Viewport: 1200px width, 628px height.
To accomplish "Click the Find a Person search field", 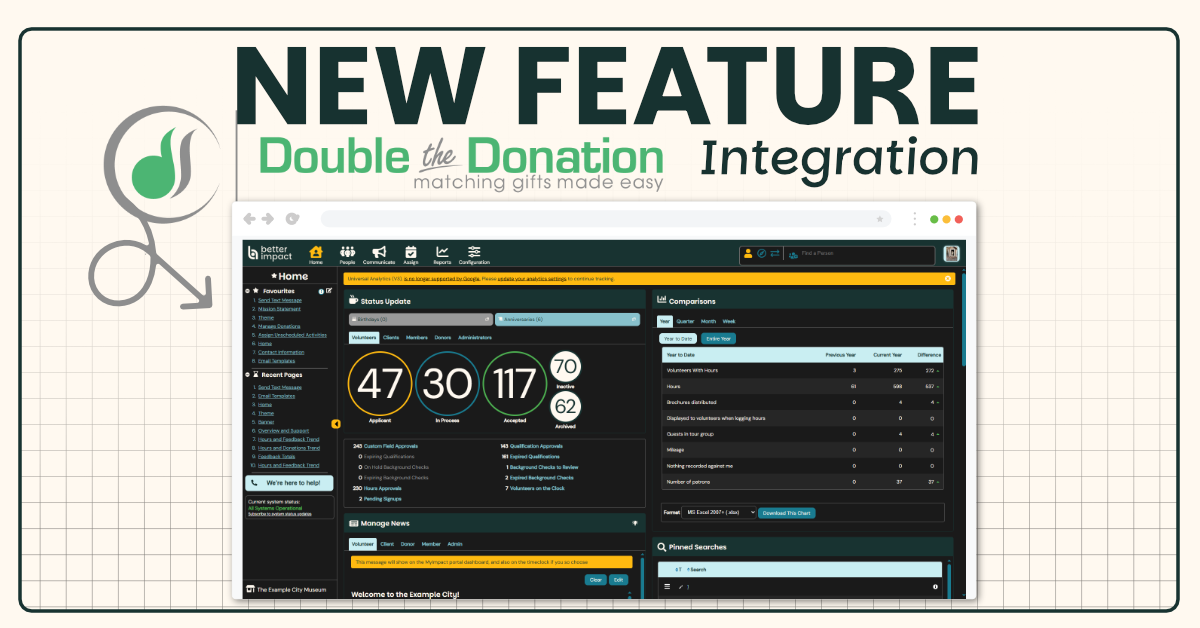I will point(858,255).
